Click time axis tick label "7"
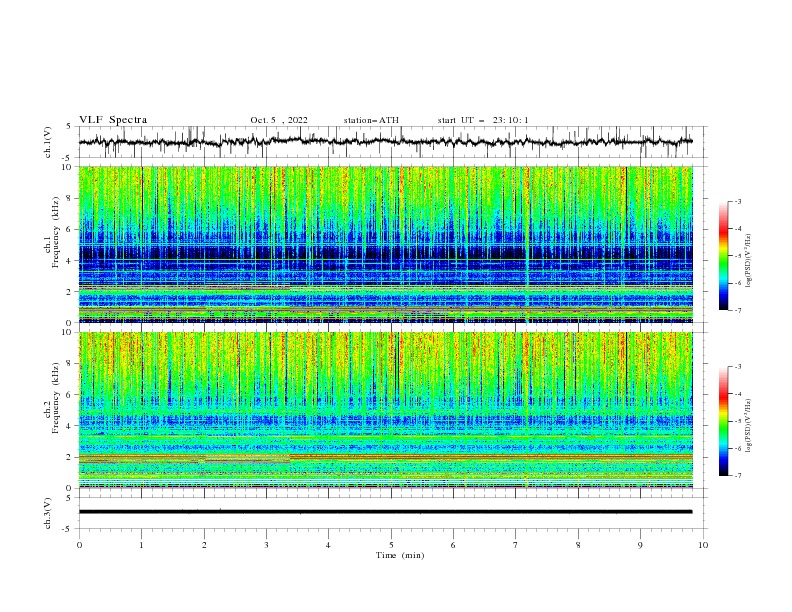This screenshot has width=792, height=612. pyautogui.click(x=516, y=545)
